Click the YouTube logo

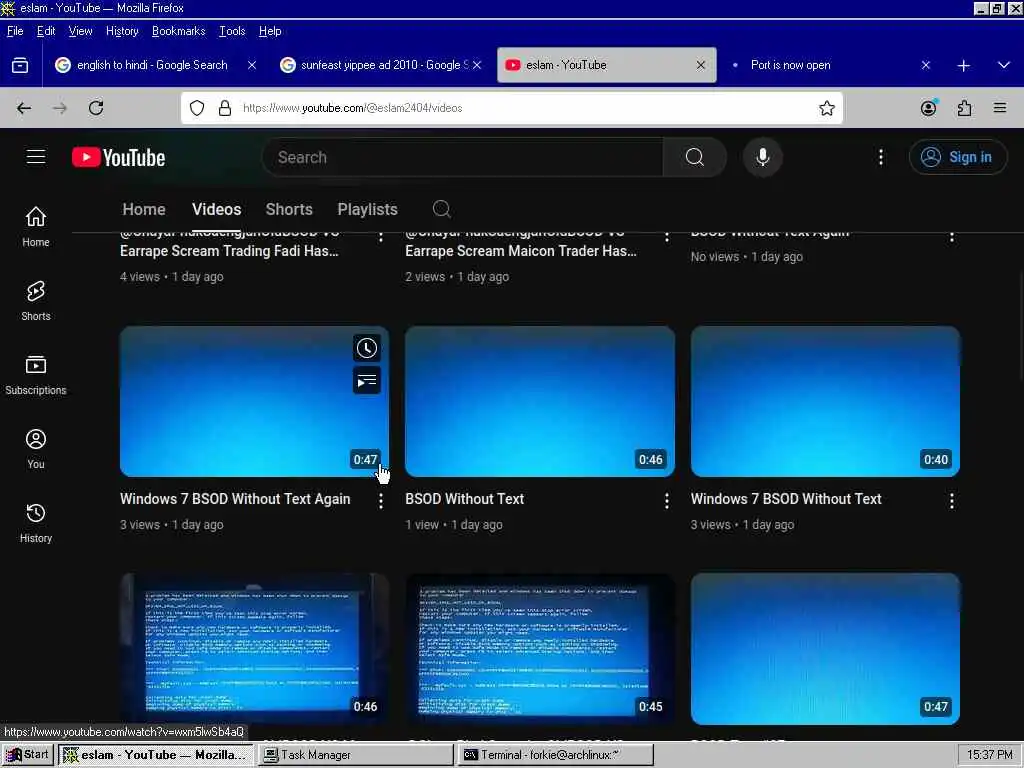point(118,157)
